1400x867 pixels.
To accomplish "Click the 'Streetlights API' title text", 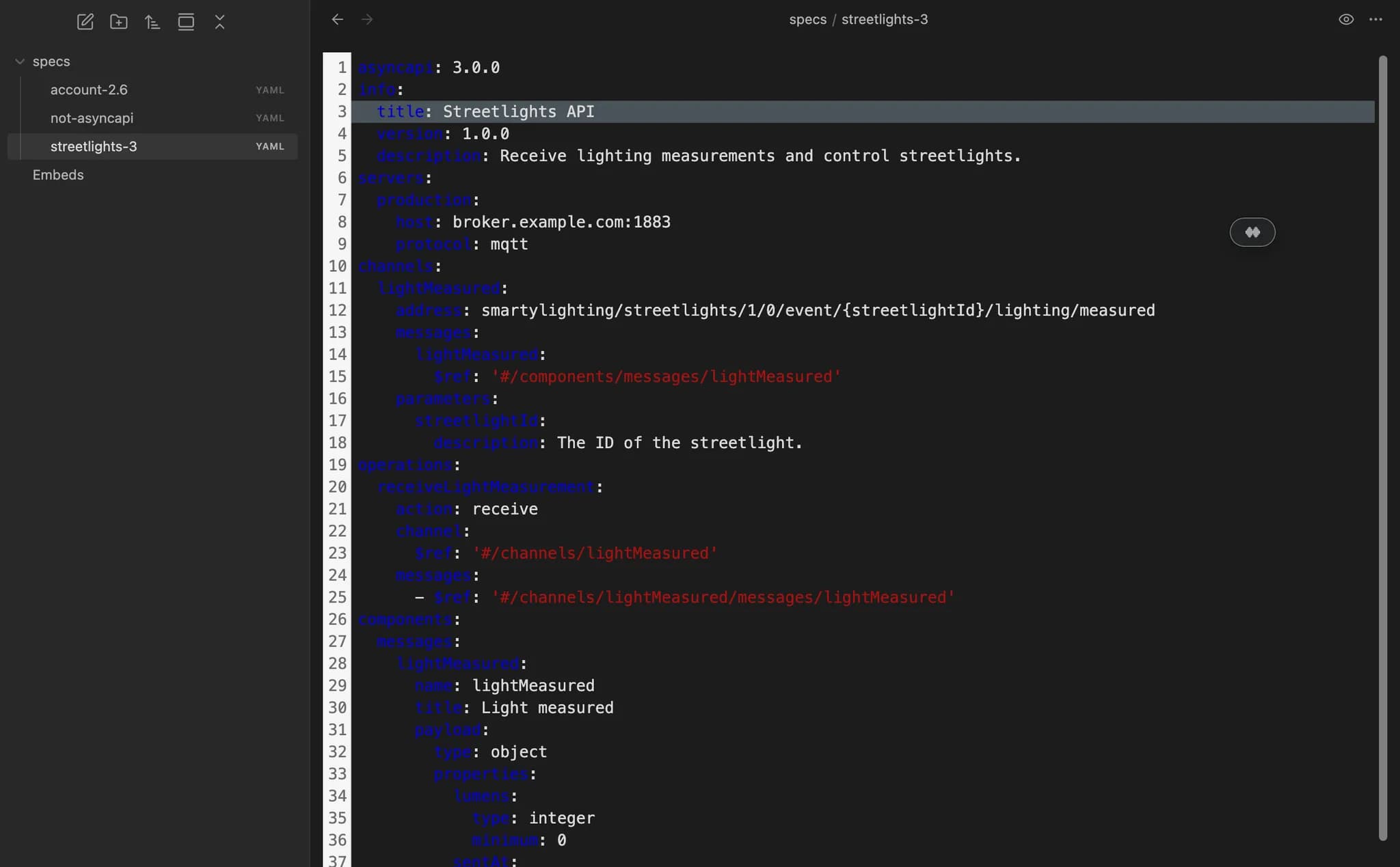I will point(519,111).
